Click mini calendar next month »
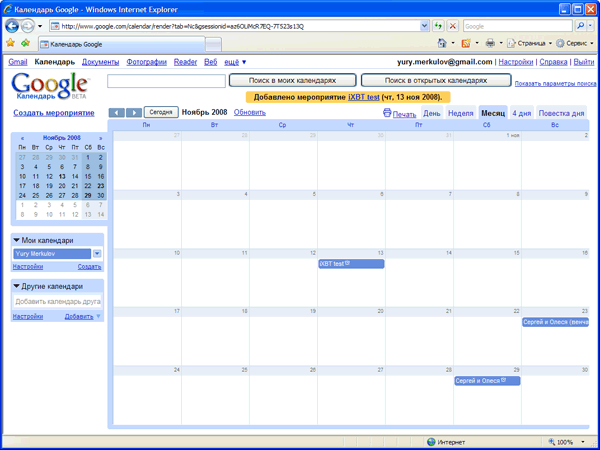This screenshot has width=600, height=450. pos(101,138)
